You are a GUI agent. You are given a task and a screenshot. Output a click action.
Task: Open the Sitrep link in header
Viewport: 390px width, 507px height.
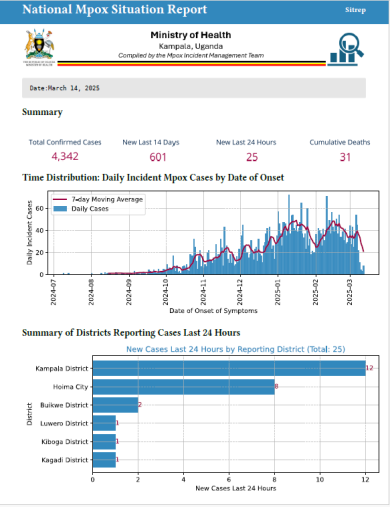pyautogui.click(x=355, y=10)
